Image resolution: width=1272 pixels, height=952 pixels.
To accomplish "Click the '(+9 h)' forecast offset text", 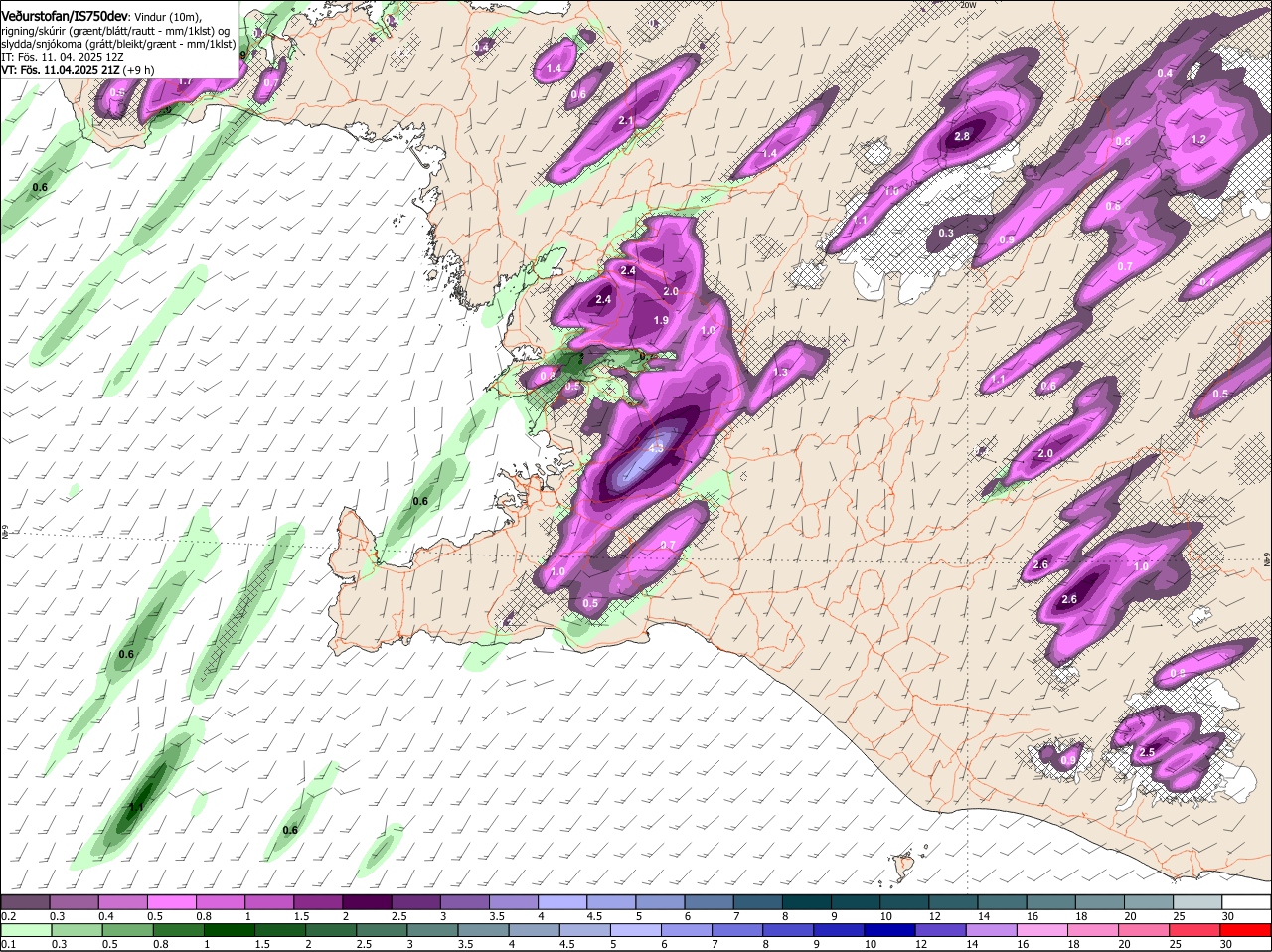I will click(x=138, y=70).
